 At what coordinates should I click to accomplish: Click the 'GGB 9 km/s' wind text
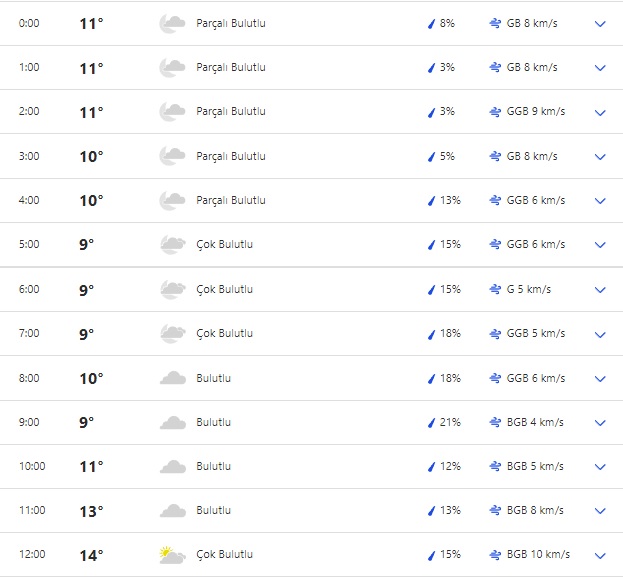point(536,112)
